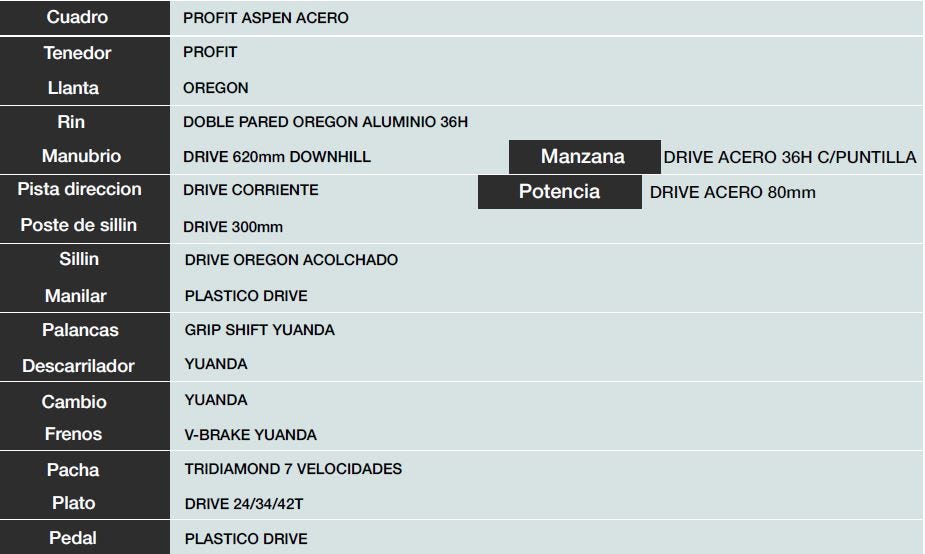Image resolution: width=925 pixels, height=554 pixels.
Task: Select the Cambio label cell
Action: 74,402
